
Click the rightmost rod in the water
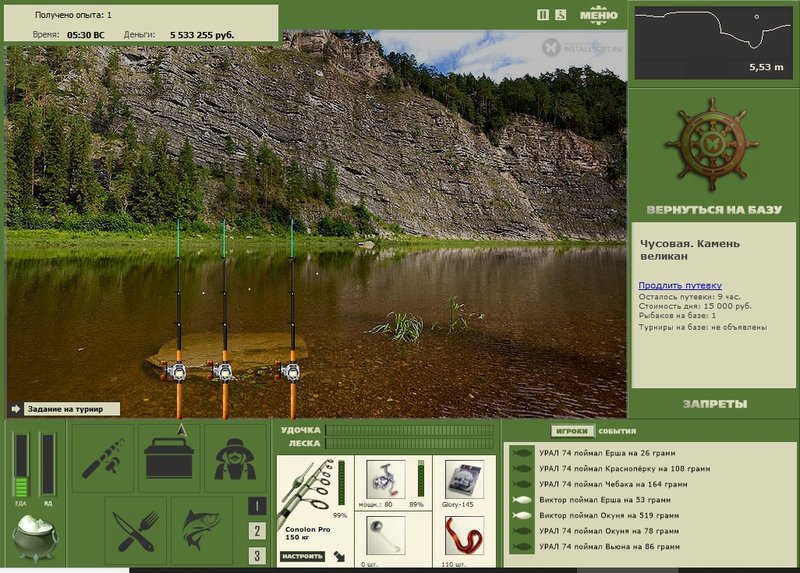click(292, 320)
